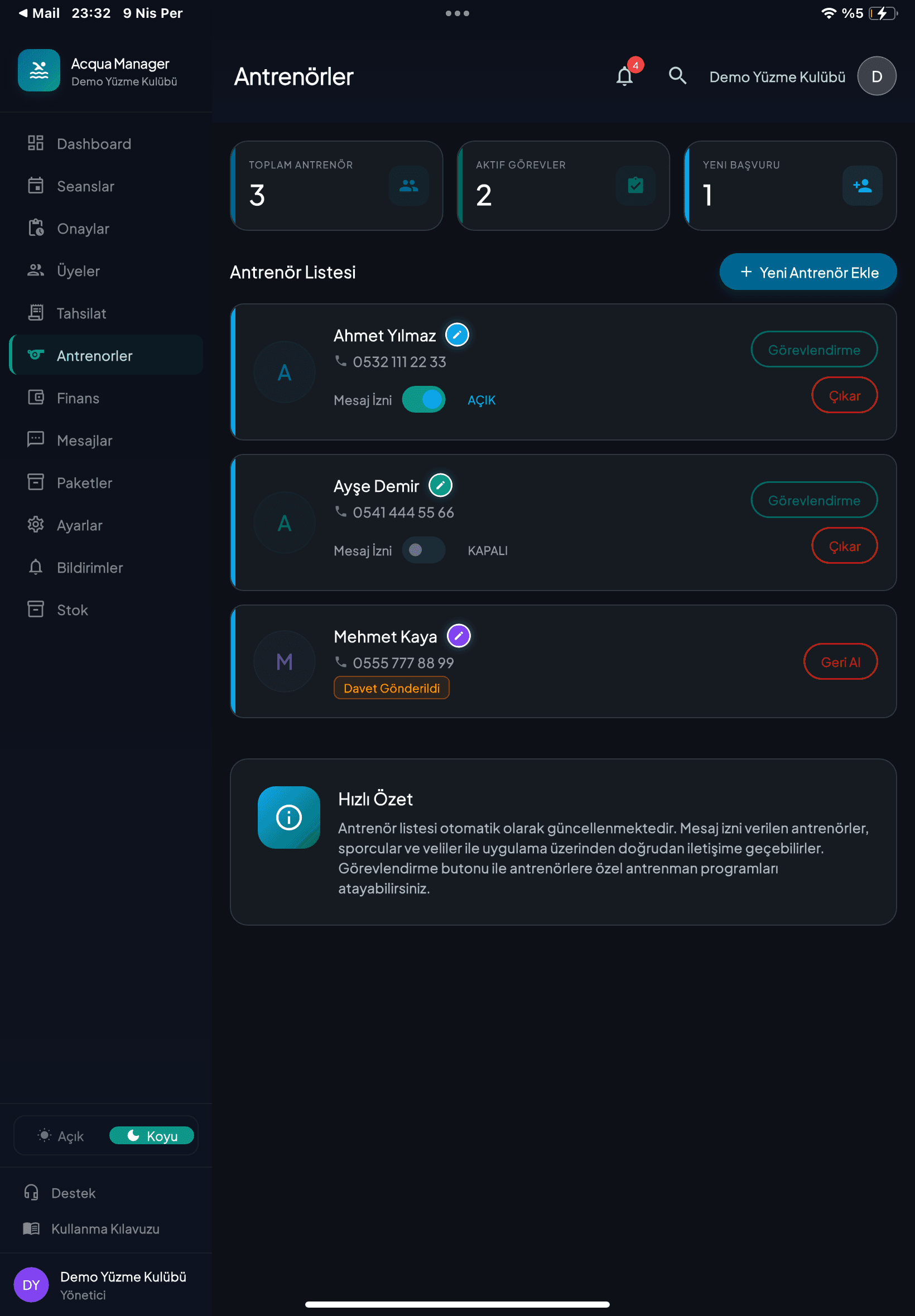Disable Ahmet Yılmaz's Mesaj İzni toggle
Viewport: 915px width, 1316px height.
(423, 400)
